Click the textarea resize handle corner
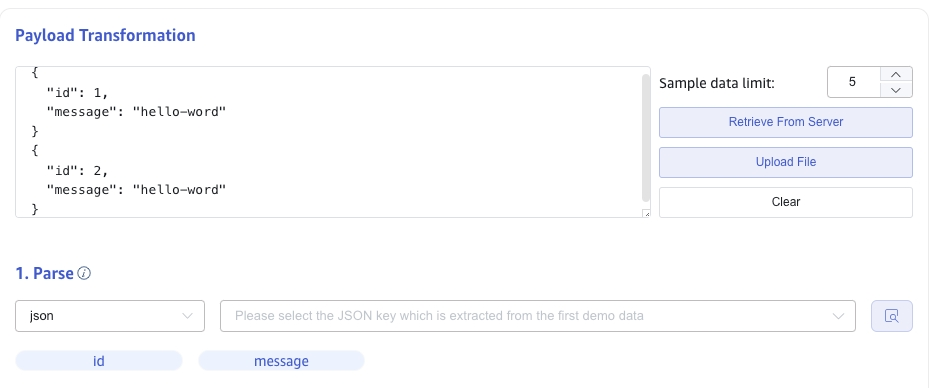930x388 pixels. click(646, 214)
